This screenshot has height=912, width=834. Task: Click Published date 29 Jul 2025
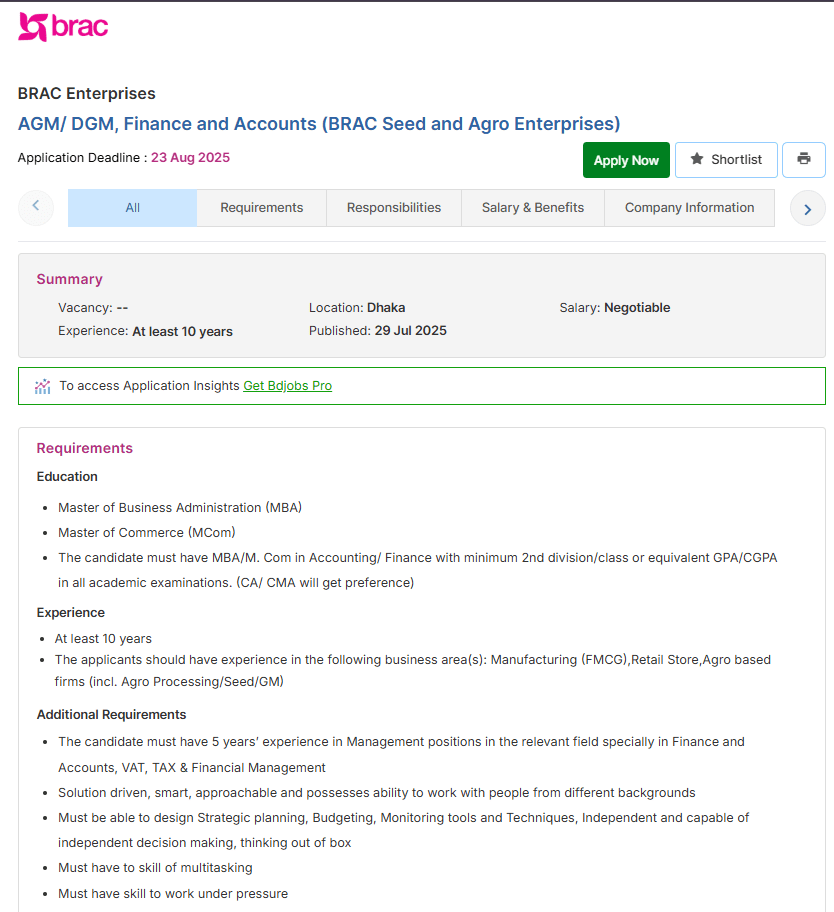click(x=410, y=330)
